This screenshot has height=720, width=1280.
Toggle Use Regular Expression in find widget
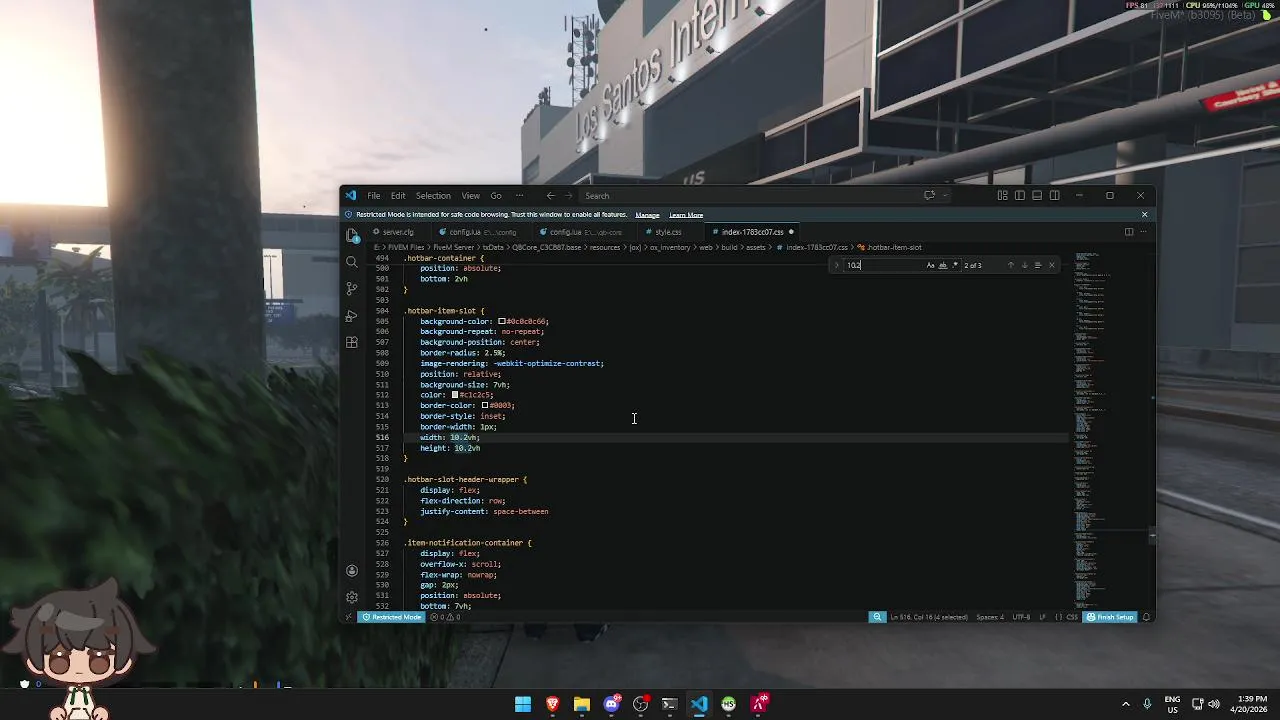pyautogui.click(x=954, y=265)
